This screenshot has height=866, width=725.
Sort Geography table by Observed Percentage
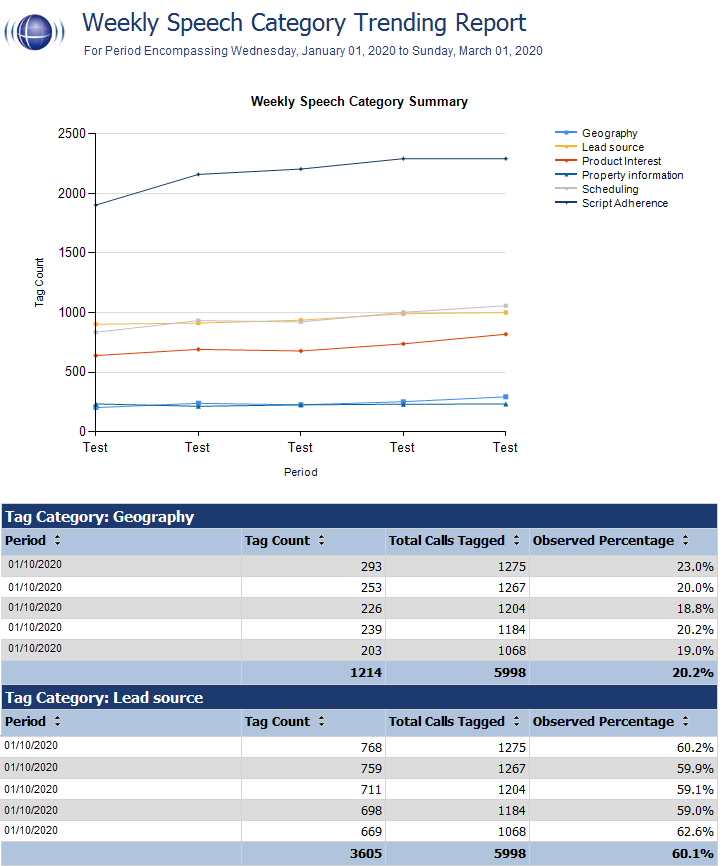coord(685,541)
